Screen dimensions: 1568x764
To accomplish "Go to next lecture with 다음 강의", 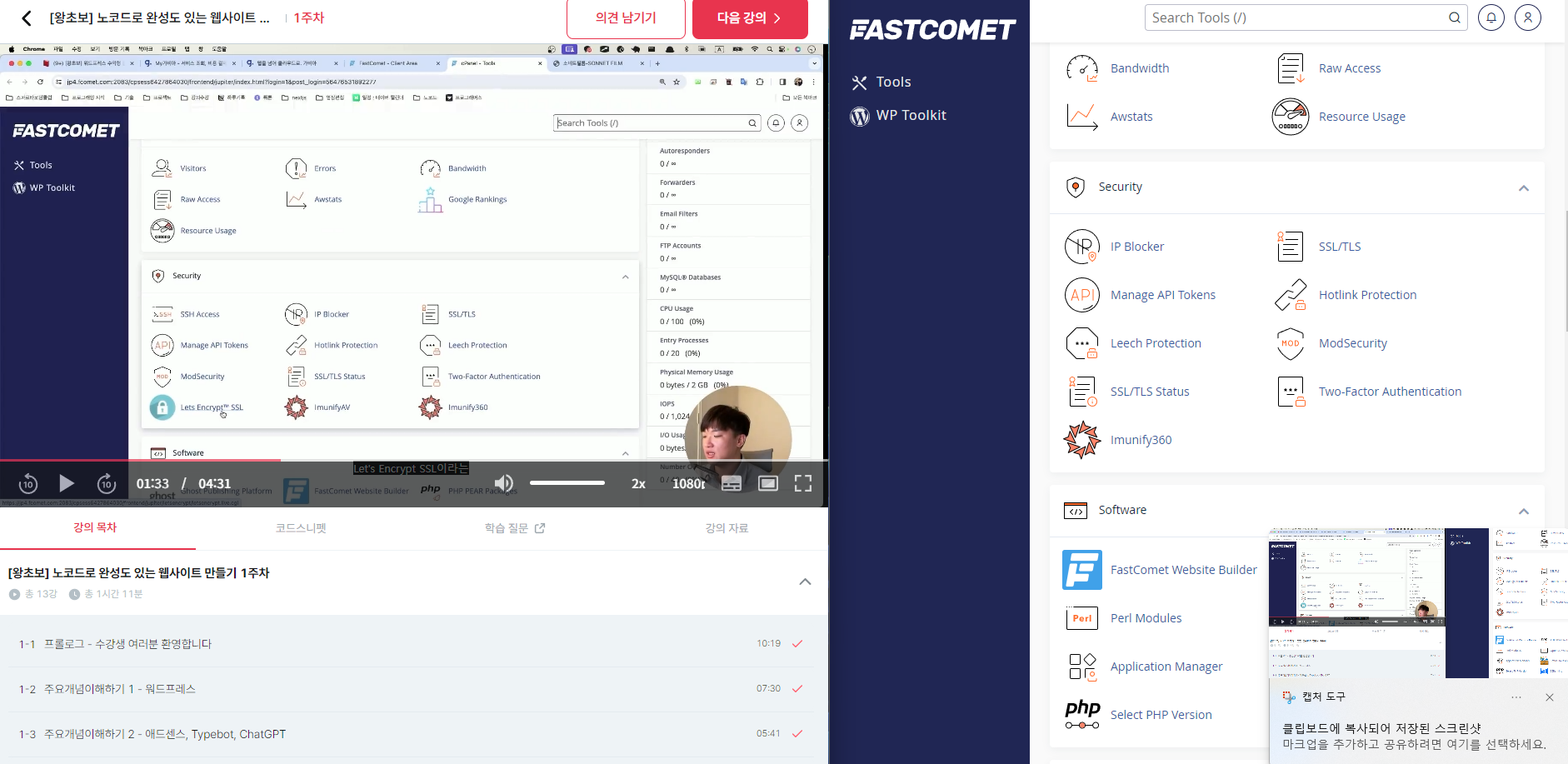I will coord(750,18).
